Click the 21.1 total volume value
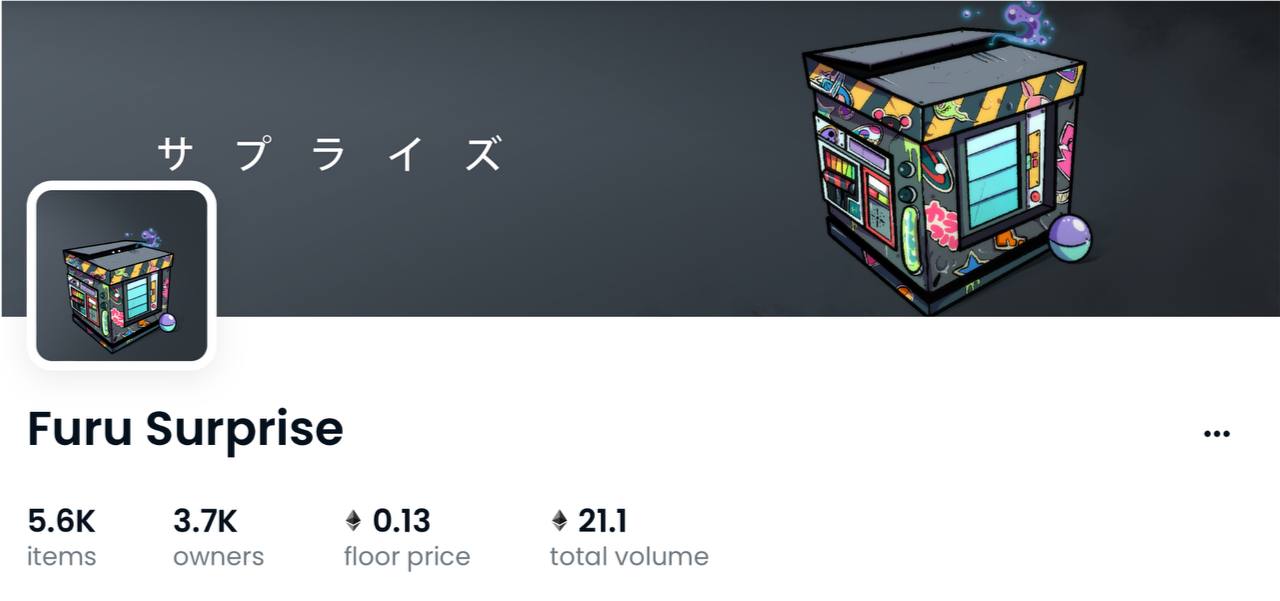Image resolution: width=1280 pixels, height=601 pixels. pos(602,521)
